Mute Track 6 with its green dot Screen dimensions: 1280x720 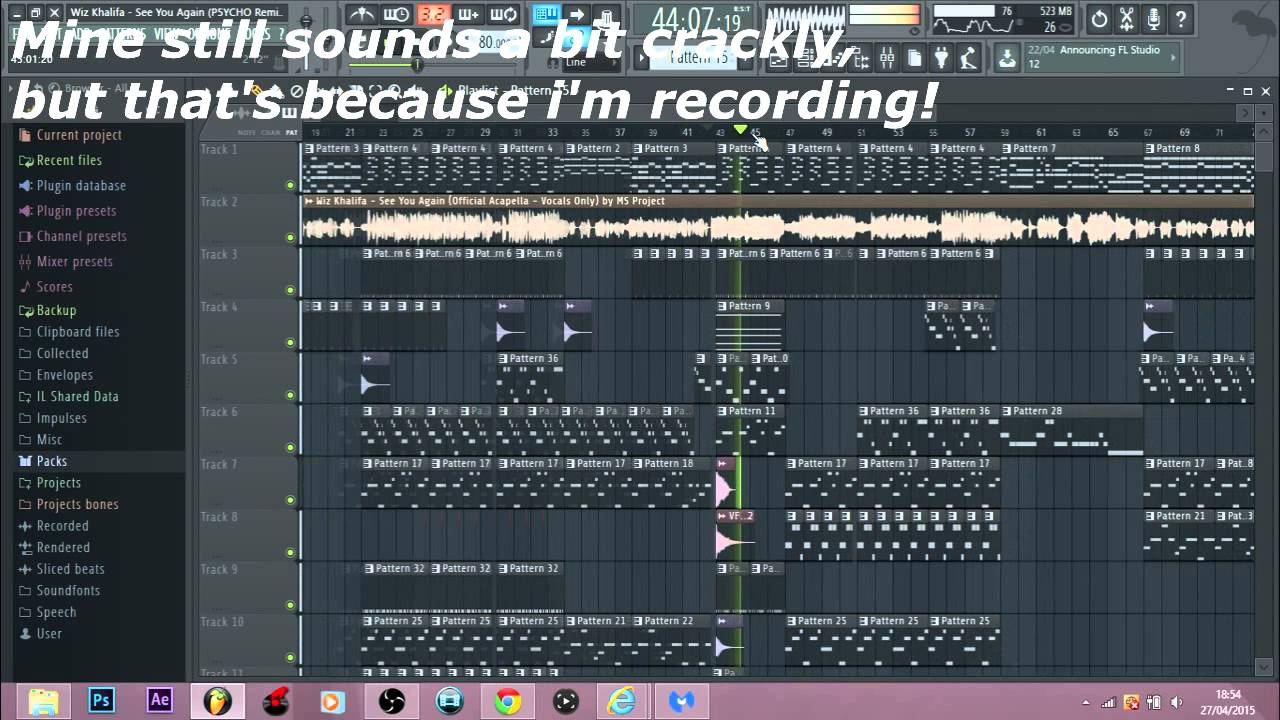[291, 448]
